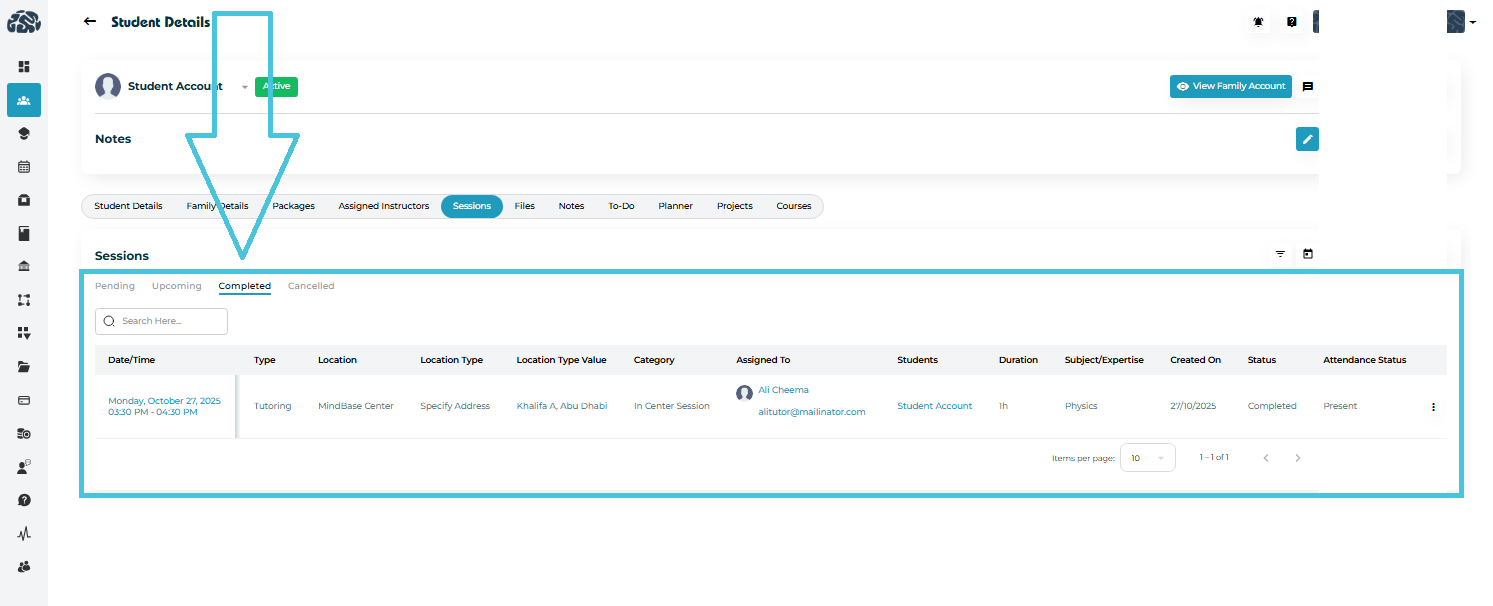Open the help question mark icon in header
Screen dimensions: 1493x606
(1291, 22)
